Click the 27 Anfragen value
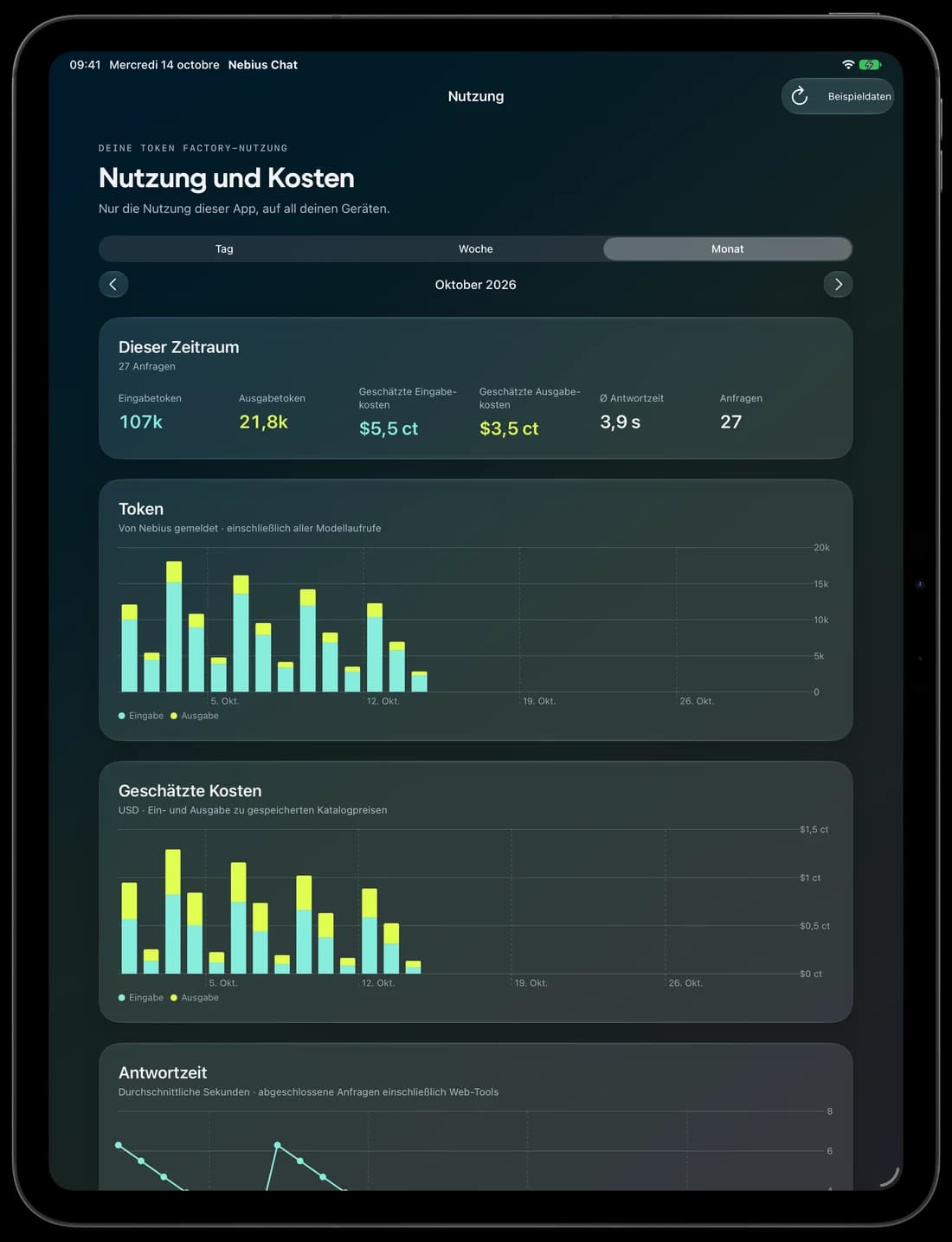 (730, 422)
